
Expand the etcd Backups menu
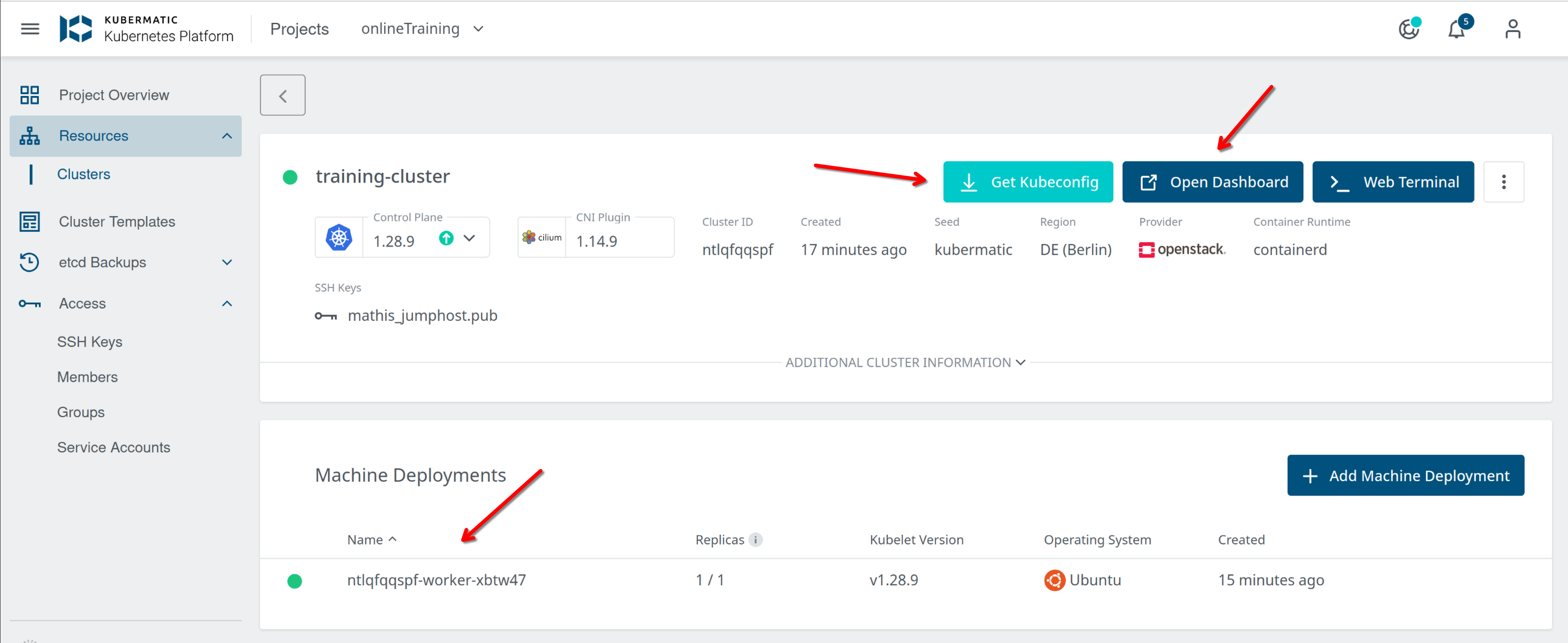[227, 262]
